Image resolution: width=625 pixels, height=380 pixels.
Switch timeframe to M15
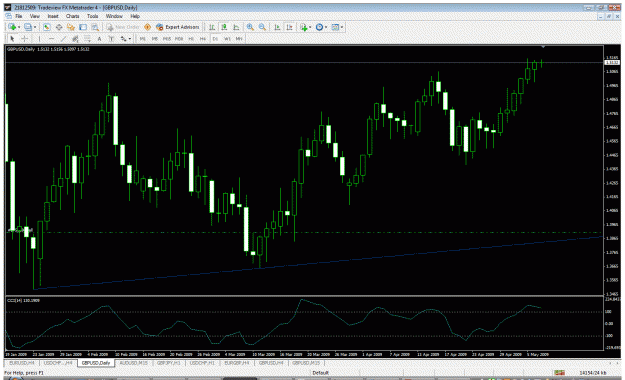coord(167,39)
